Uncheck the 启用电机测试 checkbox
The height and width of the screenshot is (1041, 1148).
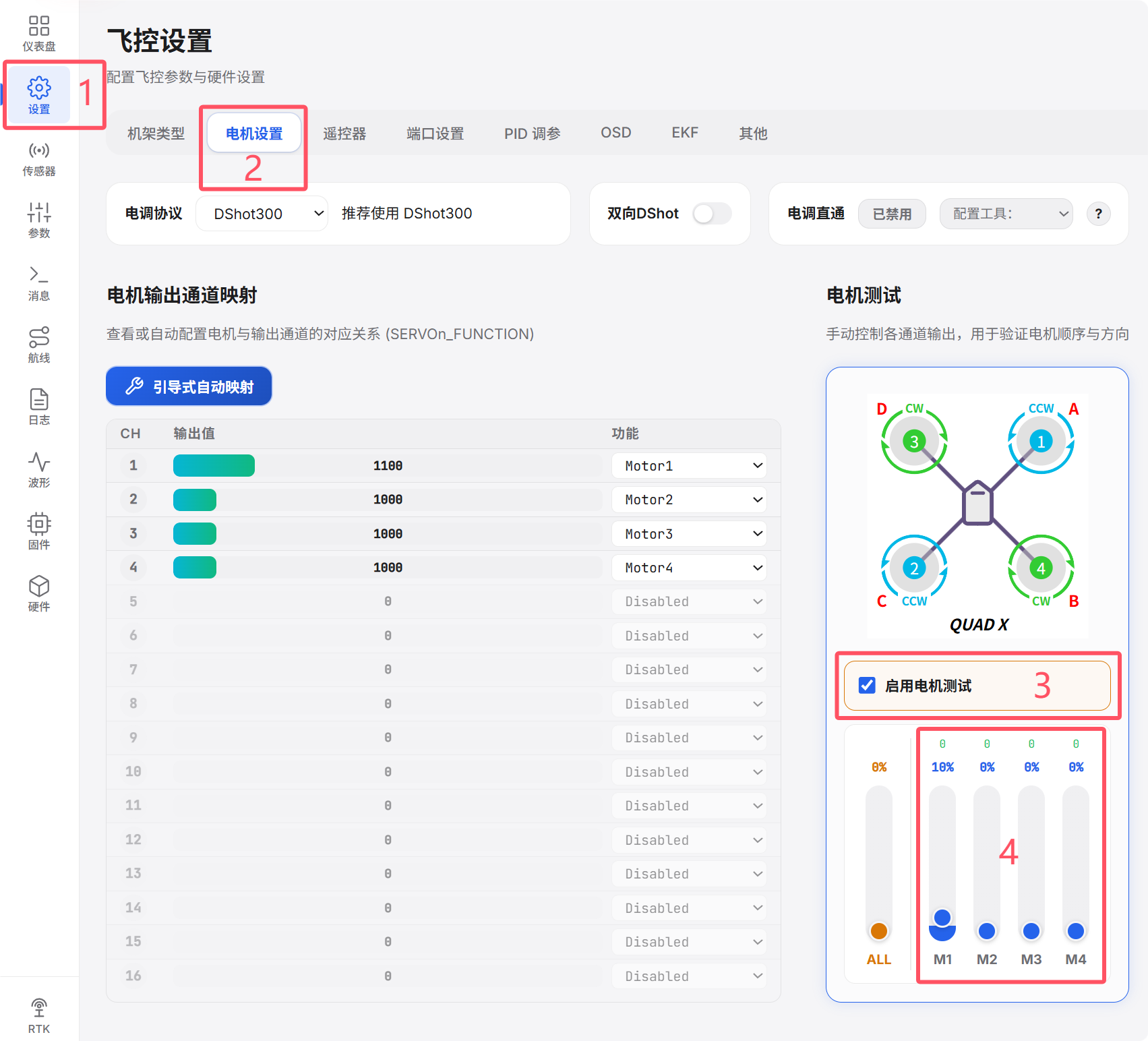[867, 686]
